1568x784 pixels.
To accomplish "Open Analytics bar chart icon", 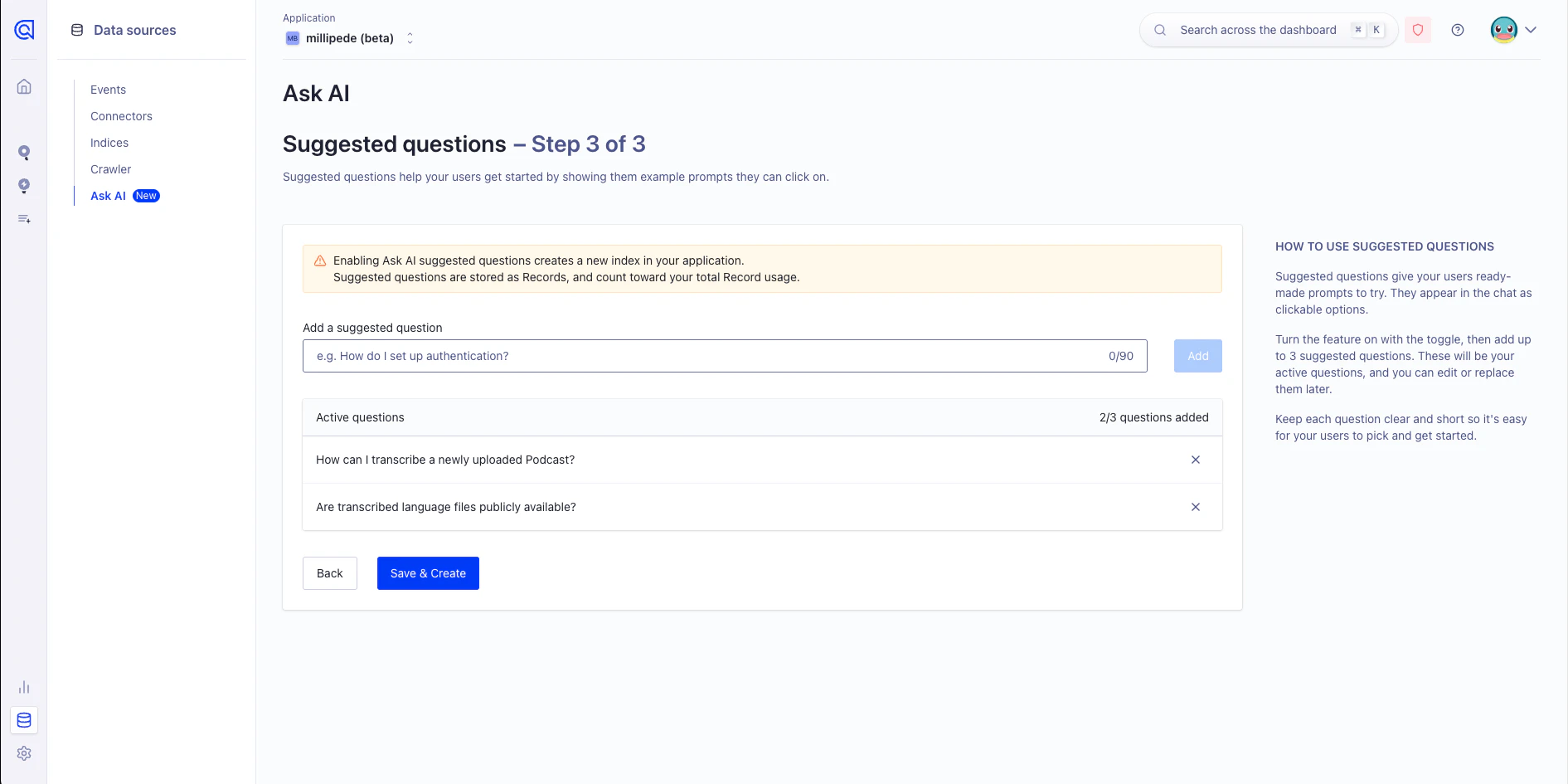I will pos(23,687).
